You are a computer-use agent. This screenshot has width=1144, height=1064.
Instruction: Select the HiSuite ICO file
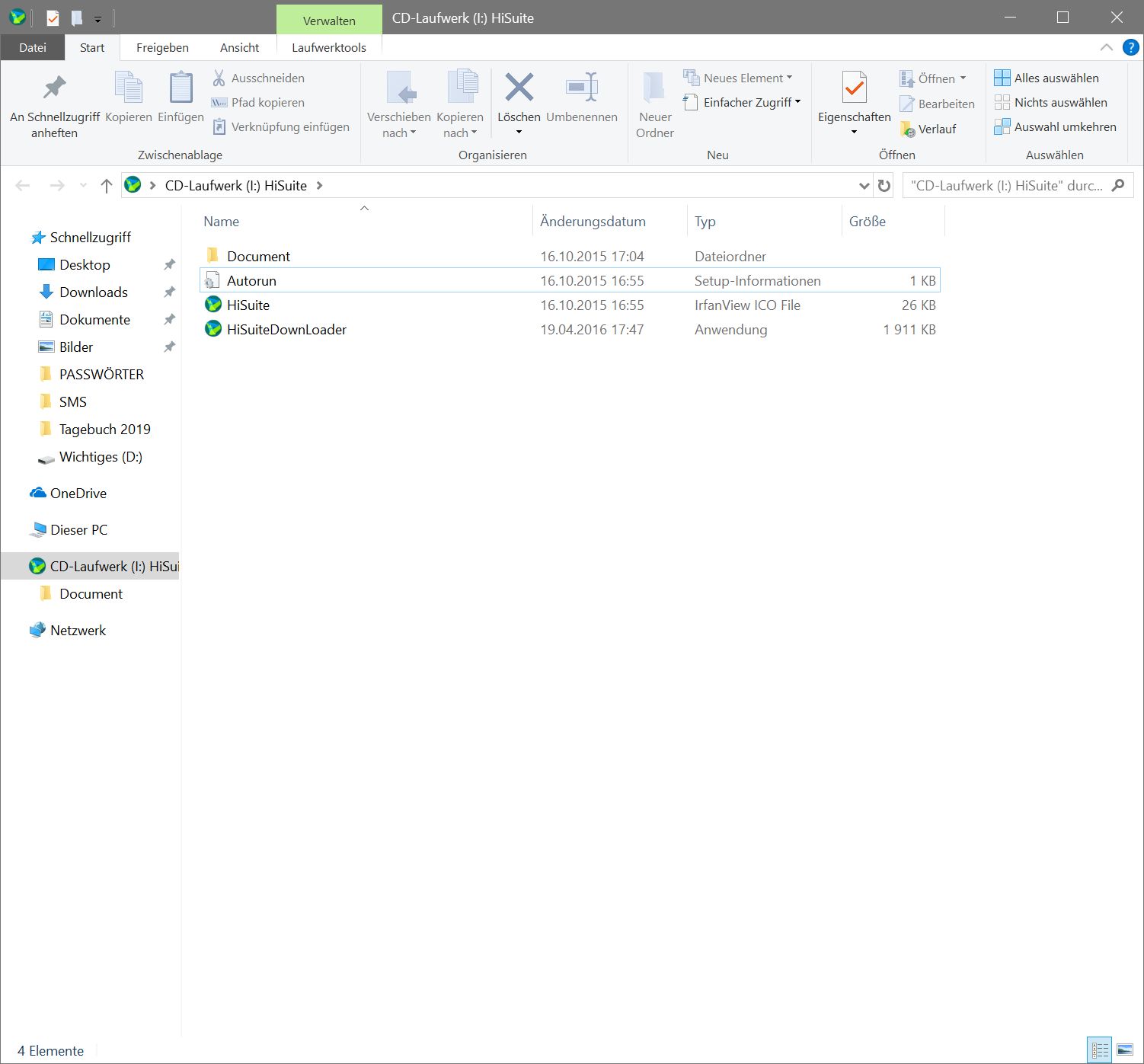pos(569,305)
